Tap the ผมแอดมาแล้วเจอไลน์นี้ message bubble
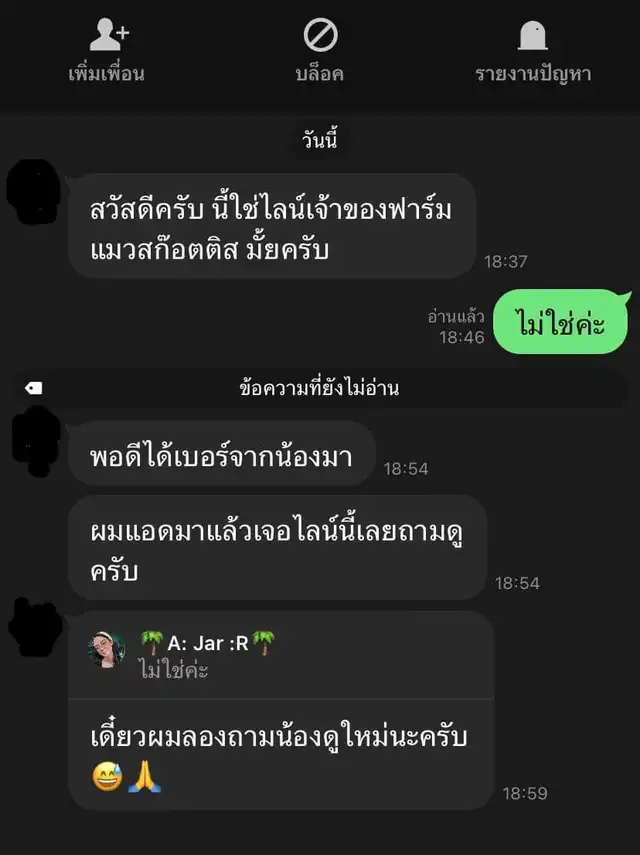 tap(277, 547)
